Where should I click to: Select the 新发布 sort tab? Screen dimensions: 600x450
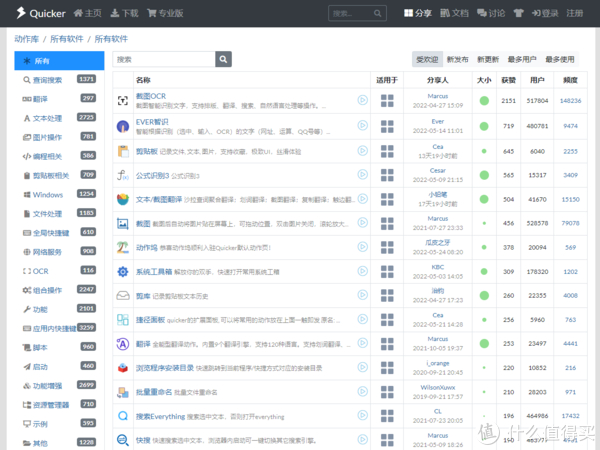[x=458, y=59]
